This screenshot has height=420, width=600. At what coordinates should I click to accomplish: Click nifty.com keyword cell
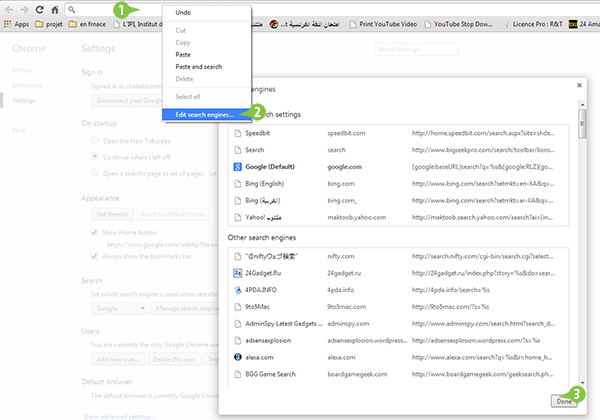(341, 256)
